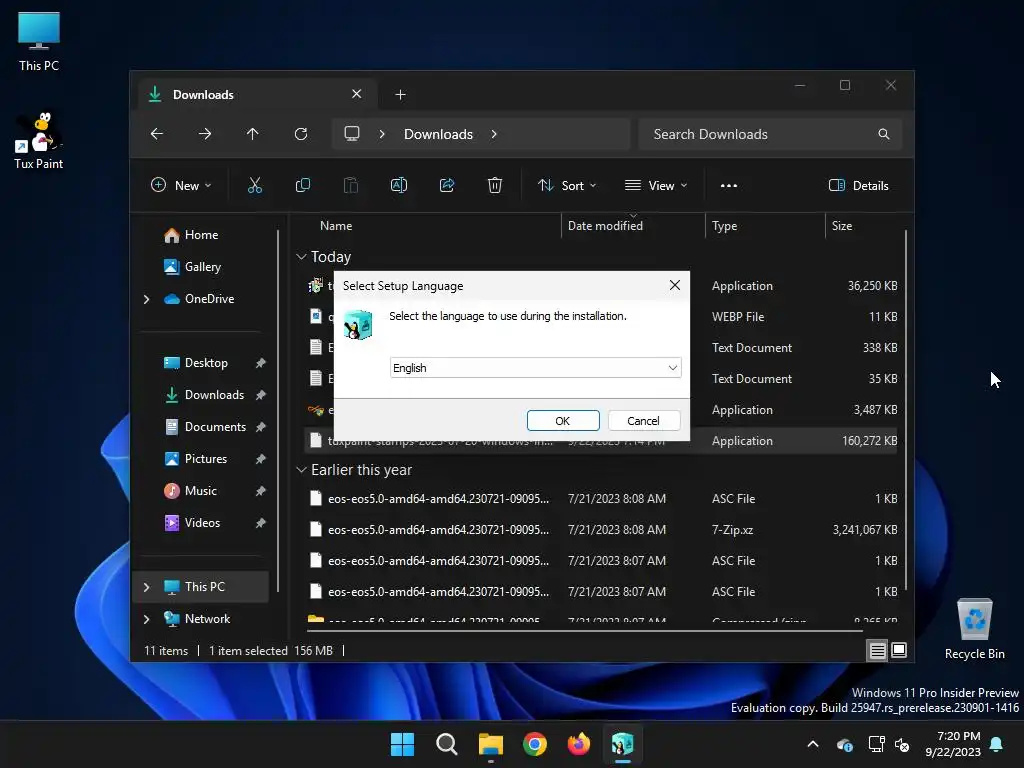Collapse the Earlier this year group
Screen dimensions: 1024x768
pyautogui.click(x=301, y=470)
